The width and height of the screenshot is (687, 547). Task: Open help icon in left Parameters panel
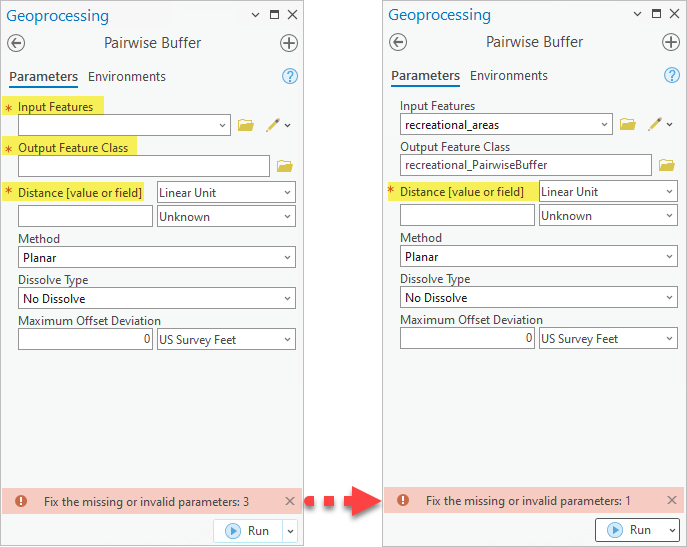290,76
